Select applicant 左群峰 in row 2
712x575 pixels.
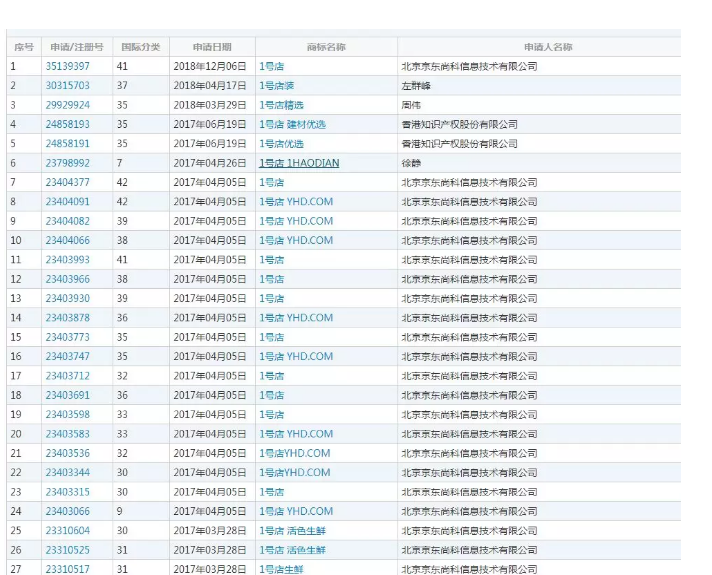tap(416, 85)
